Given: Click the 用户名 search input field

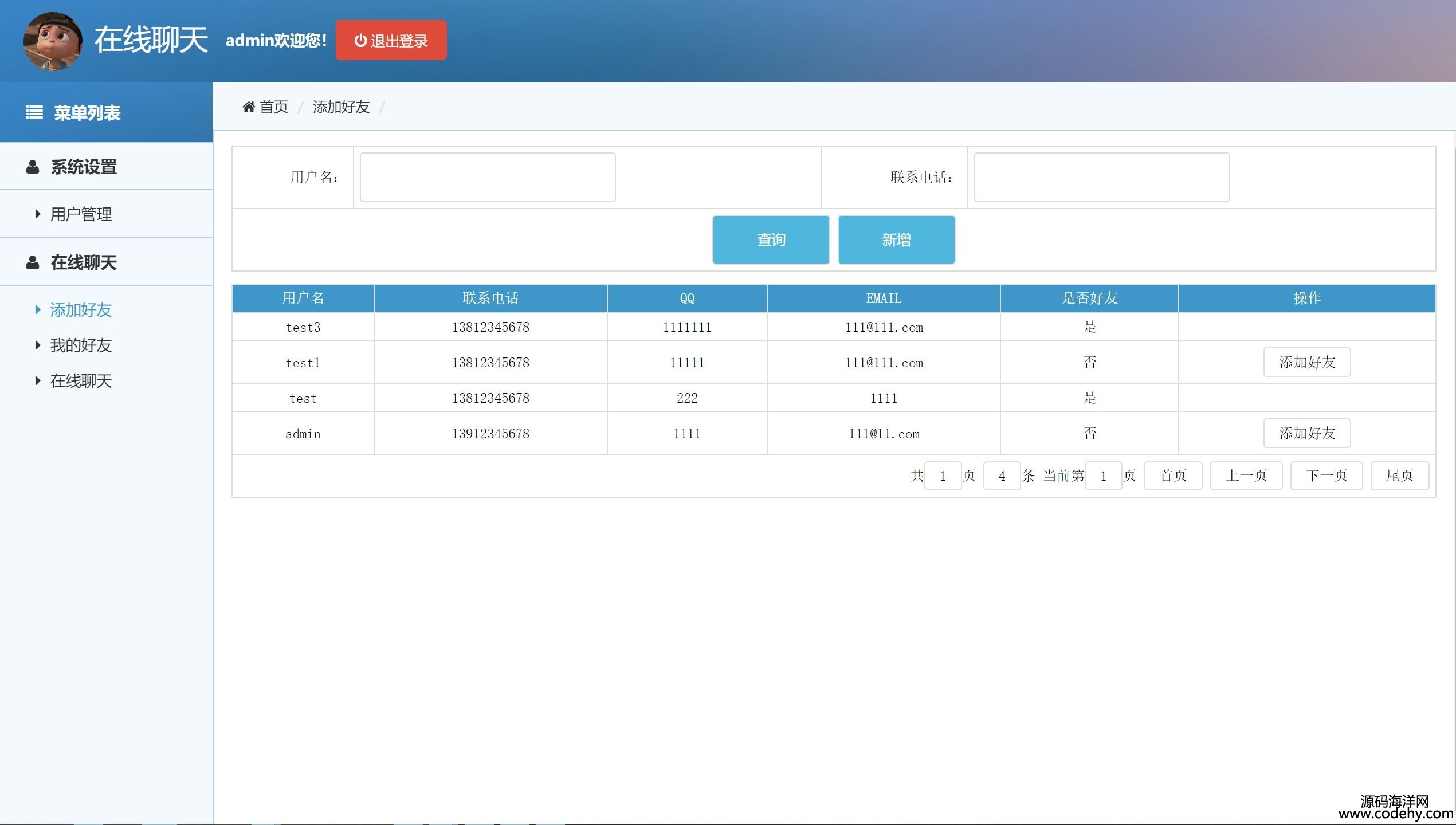Looking at the screenshot, I should click(487, 177).
